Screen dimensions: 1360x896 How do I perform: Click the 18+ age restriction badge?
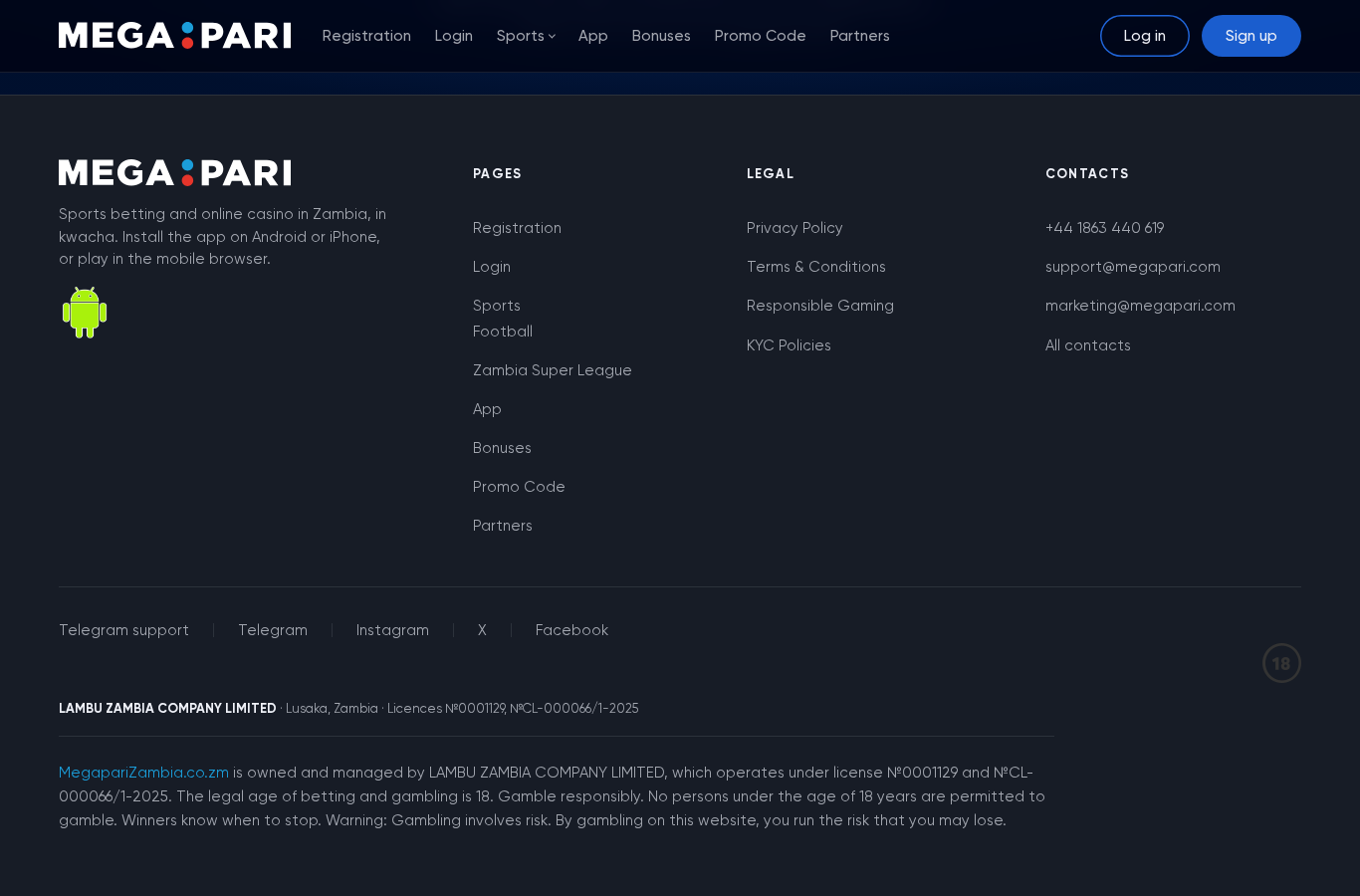point(1281,663)
